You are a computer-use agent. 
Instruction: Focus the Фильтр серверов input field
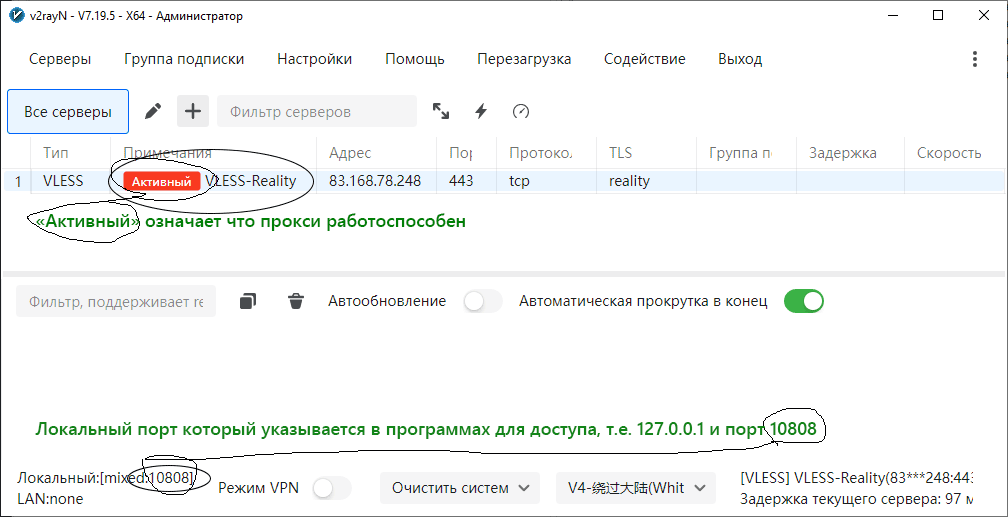click(x=317, y=111)
